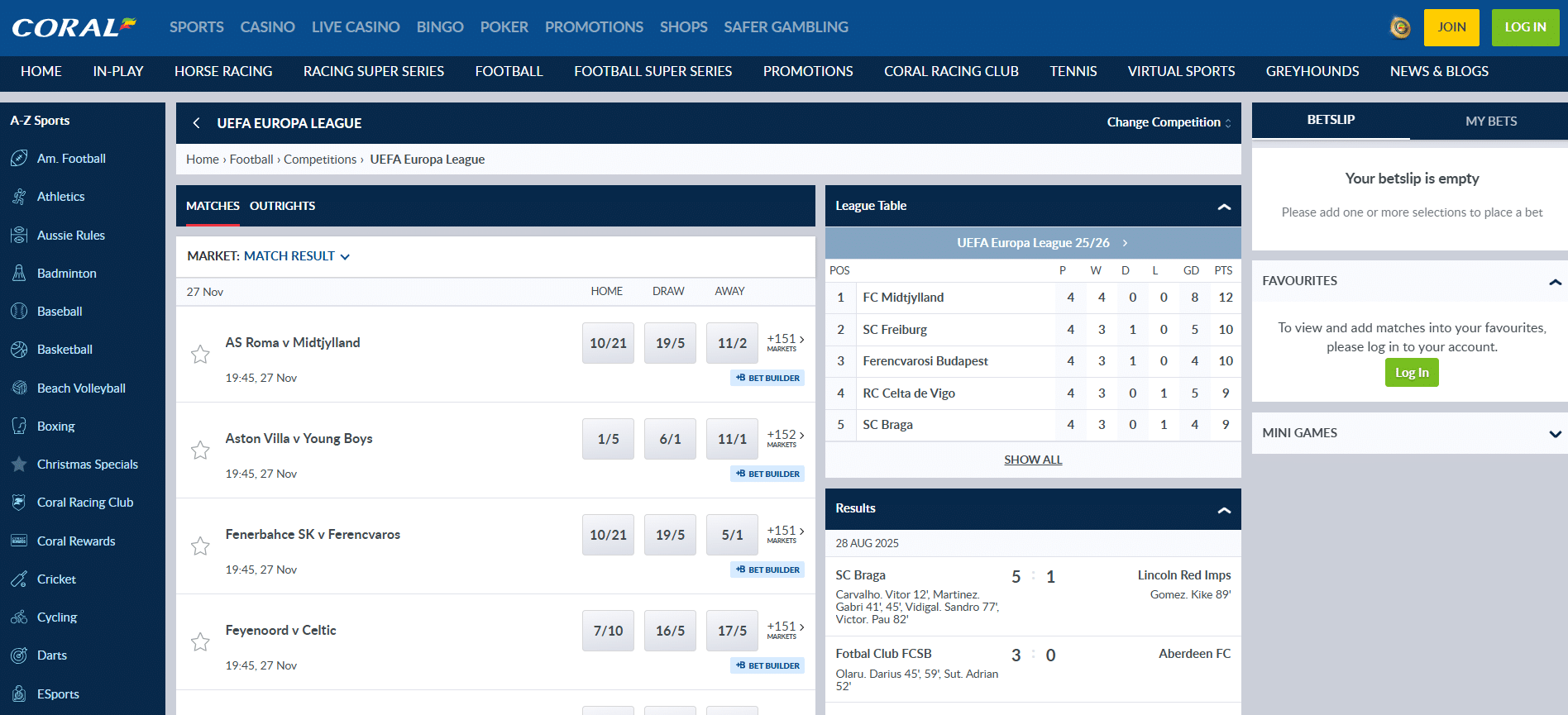Click the SC Braga 5-1 result entry
1568x715 pixels.
click(x=1033, y=596)
